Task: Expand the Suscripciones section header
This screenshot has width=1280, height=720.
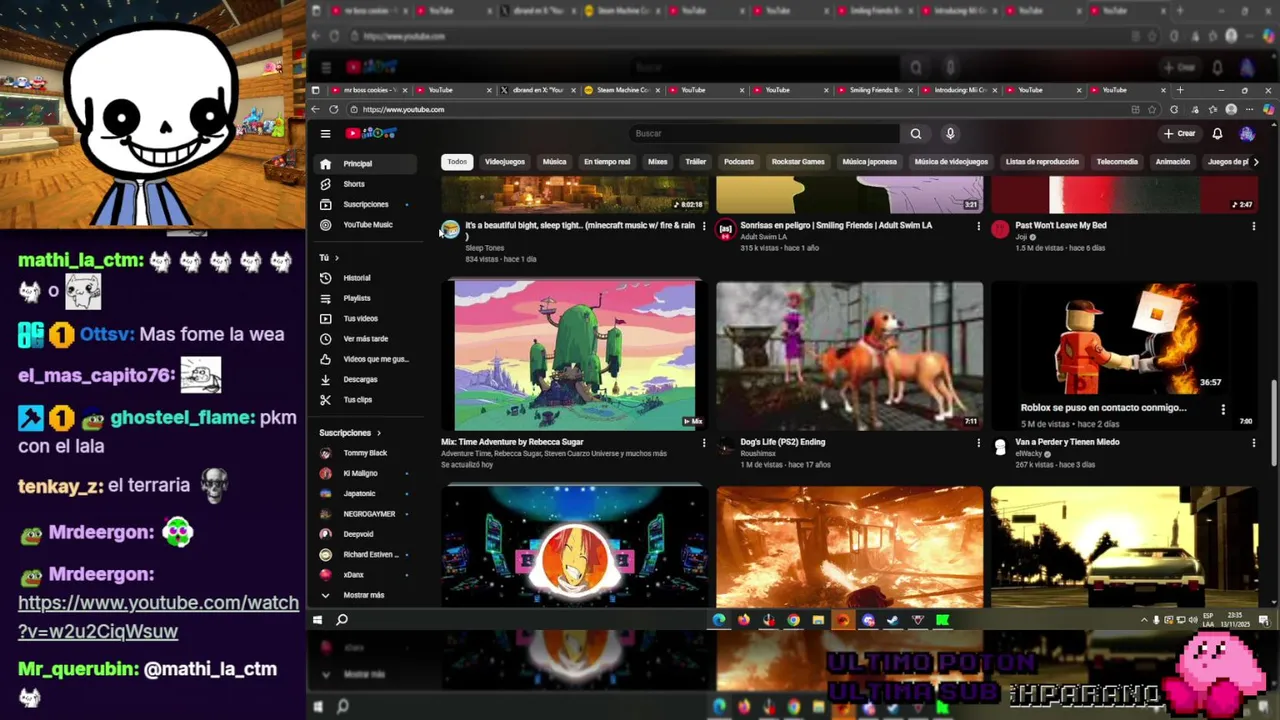Action: [x=350, y=433]
